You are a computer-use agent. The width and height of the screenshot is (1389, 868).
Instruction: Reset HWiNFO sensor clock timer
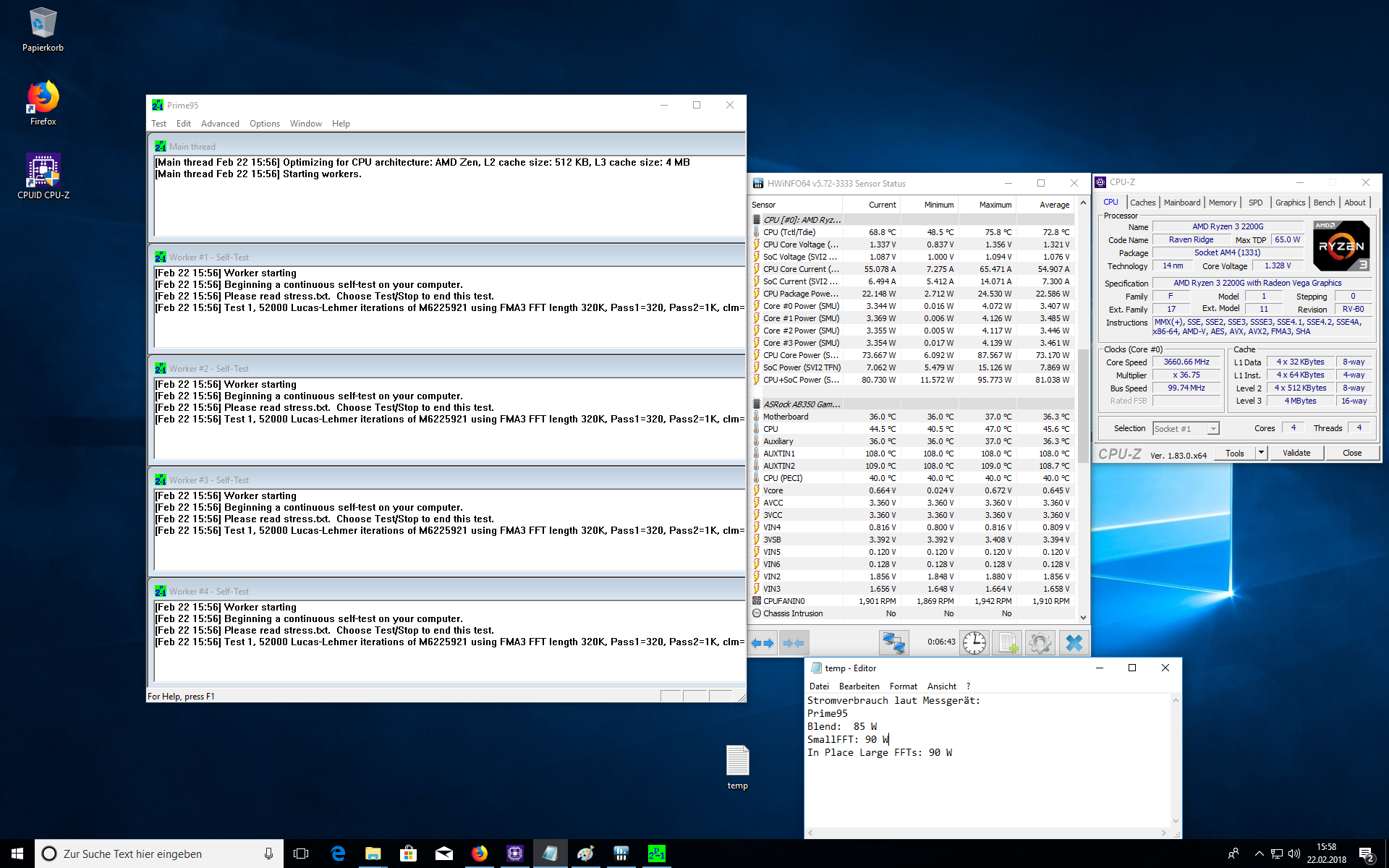point(974,642)
